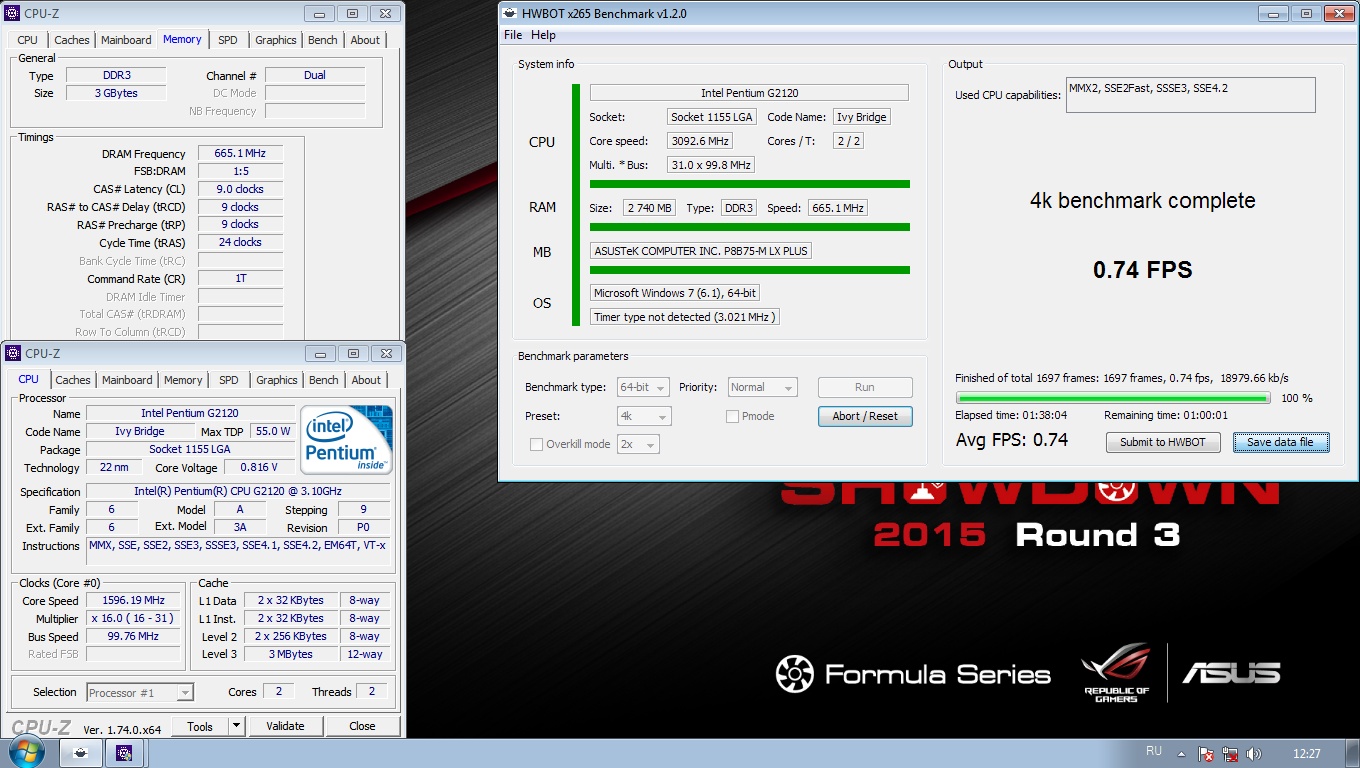Click the Close button in CPU-Z
Viewport: 1360px width, 768px height.
pyautogui.click(x=362, y=726)
